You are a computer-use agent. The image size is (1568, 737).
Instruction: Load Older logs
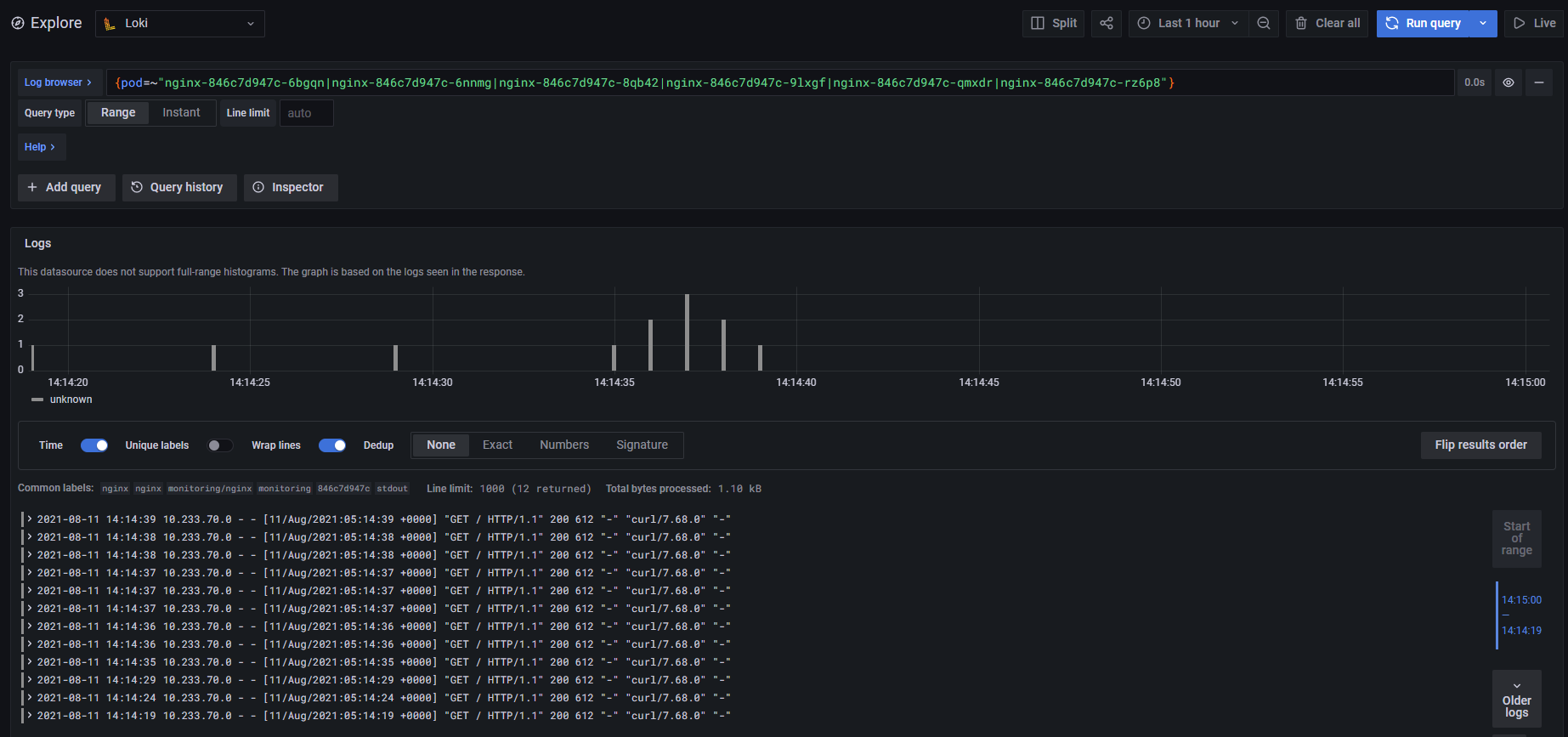[x=1517, y=699]
